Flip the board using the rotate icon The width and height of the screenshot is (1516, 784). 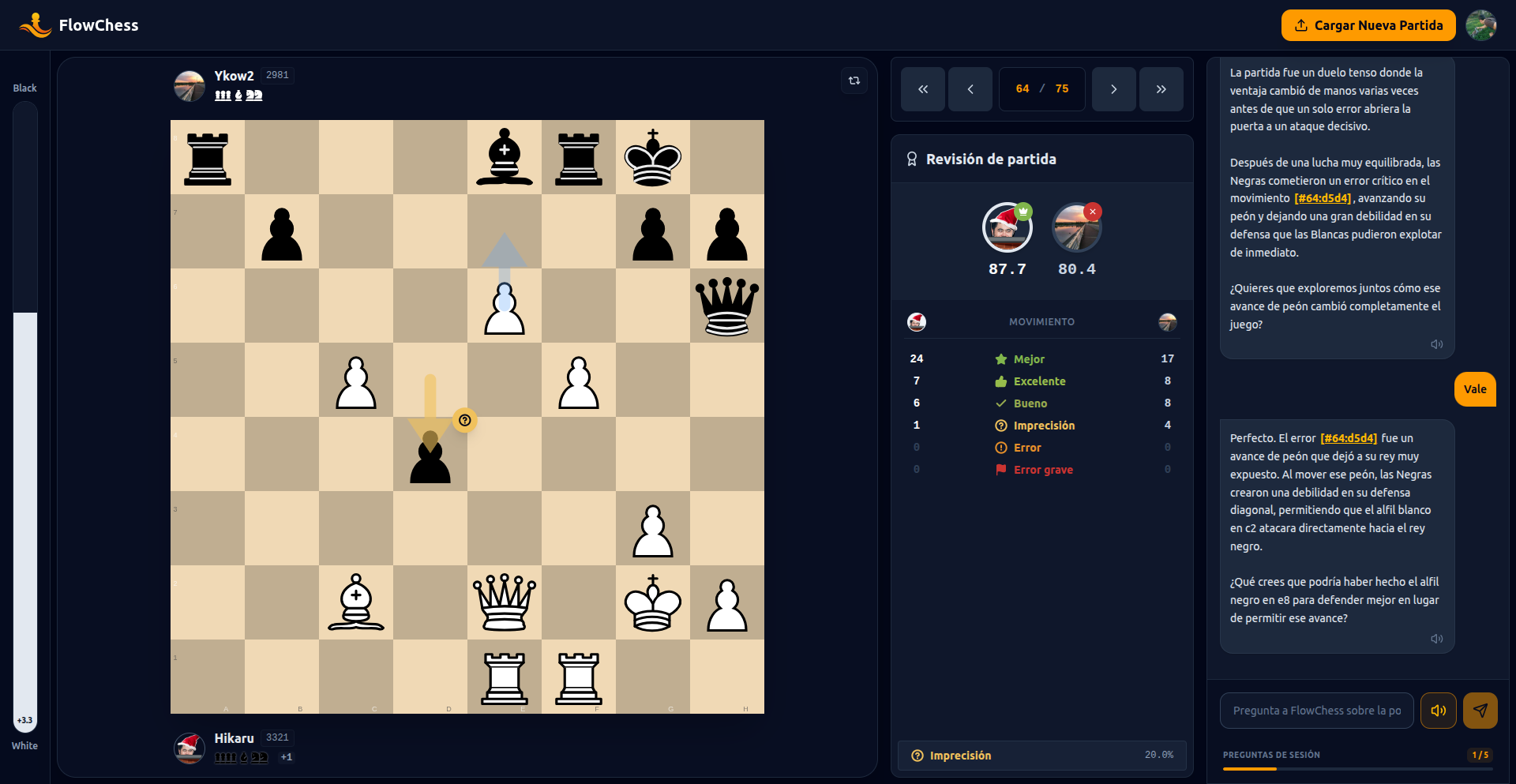pos(854,80)
